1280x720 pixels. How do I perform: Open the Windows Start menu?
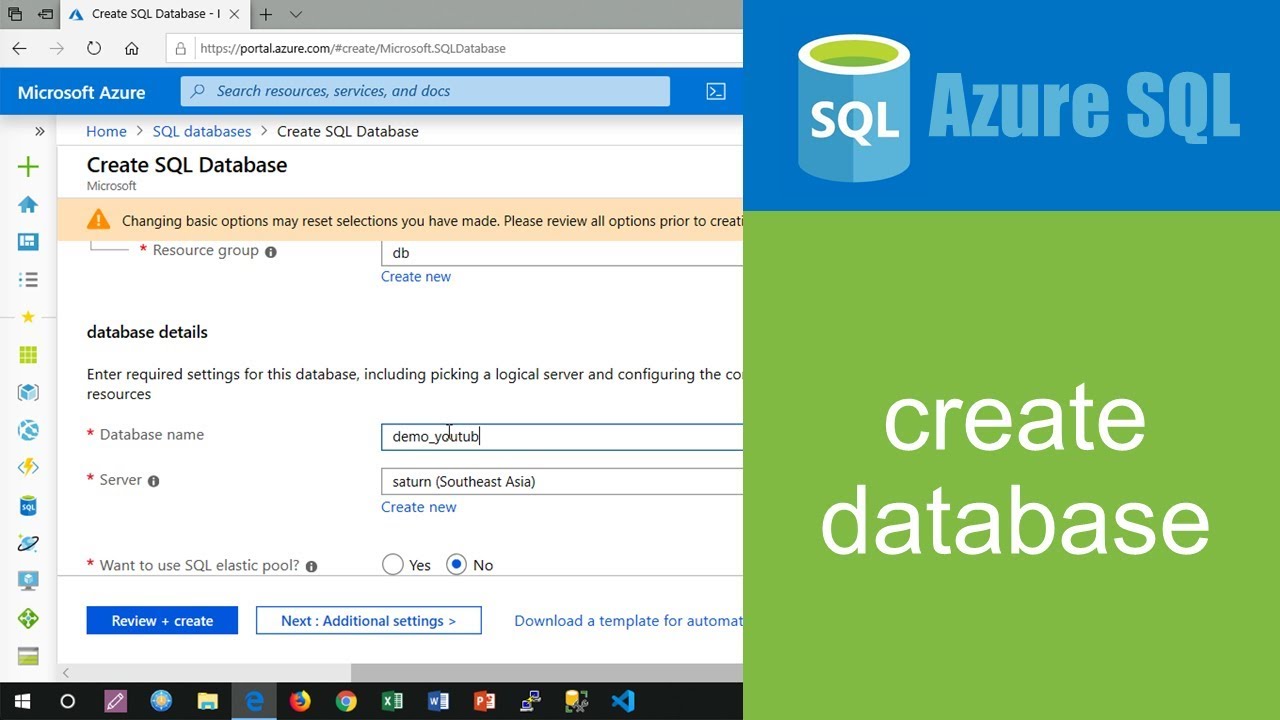22,701
